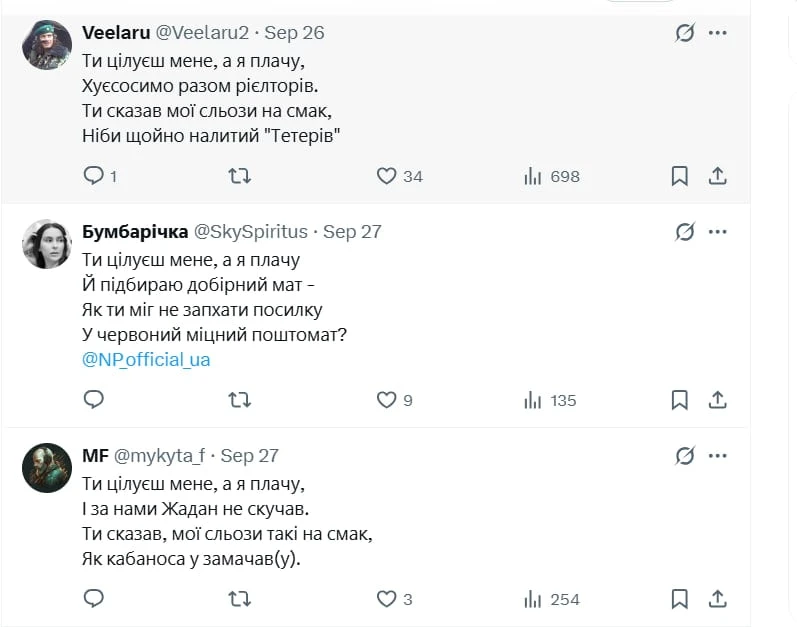This screenshot has height=627, width=797.
Task: Open more options menu on MF's tweet
Action: [x=717, y=456]
